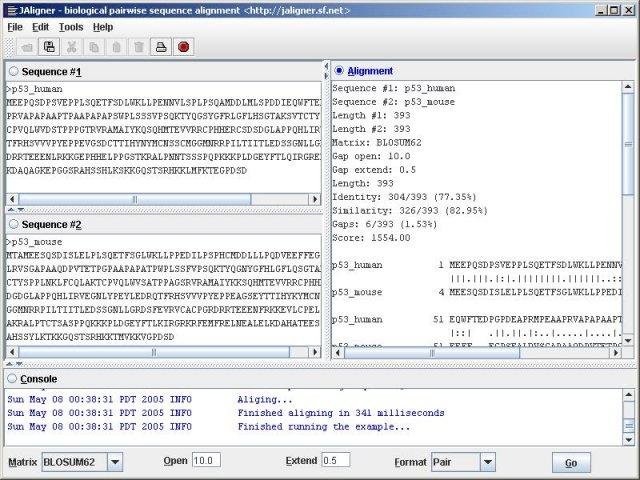Click Alignment panel scroll up arrow
Screen dimensions: 640x480
click(x=628, y=87)
